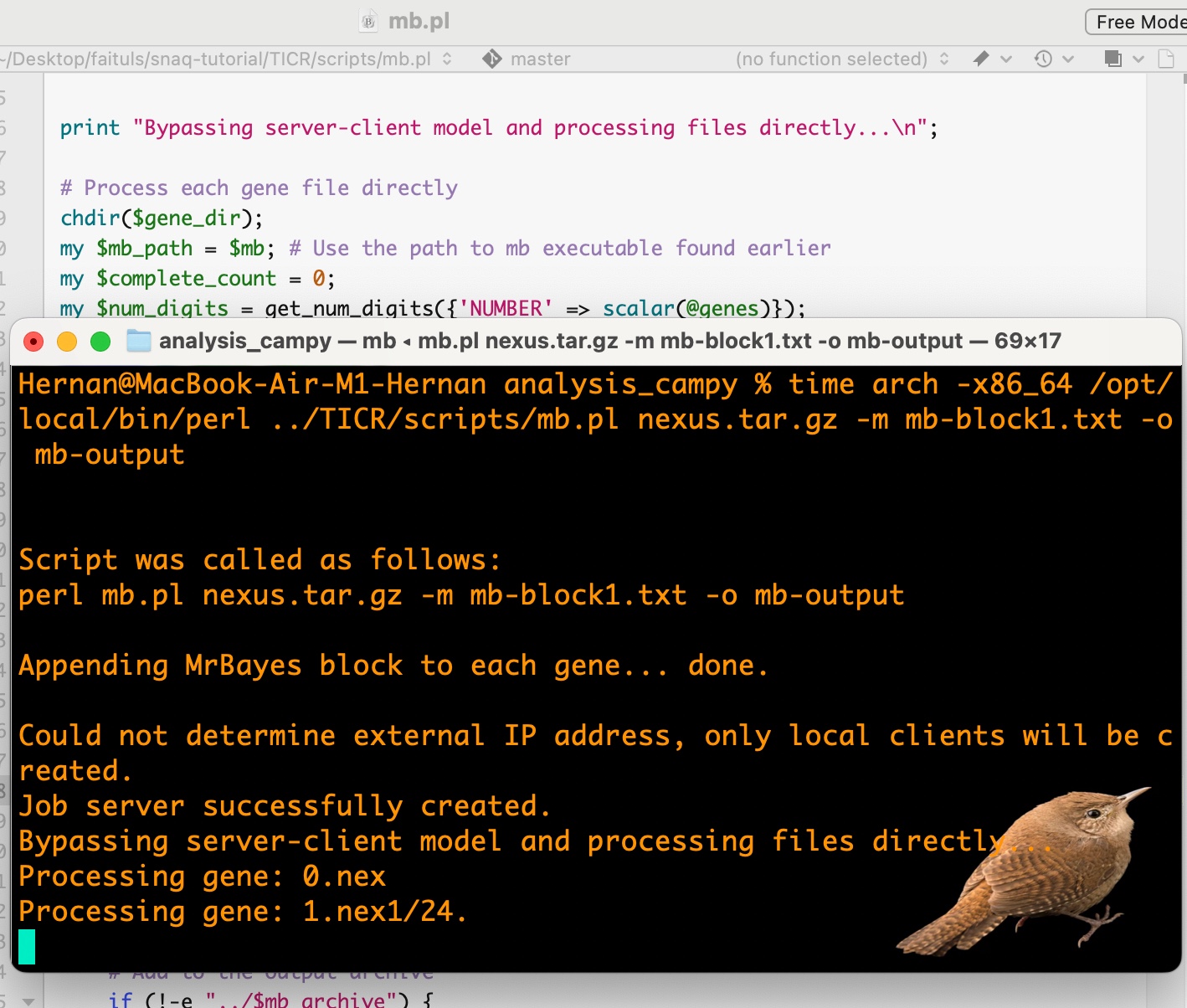This screenshot has width=1187, height=1008.
Task: Click the git branch icon
Action: [x=492, y=59]
